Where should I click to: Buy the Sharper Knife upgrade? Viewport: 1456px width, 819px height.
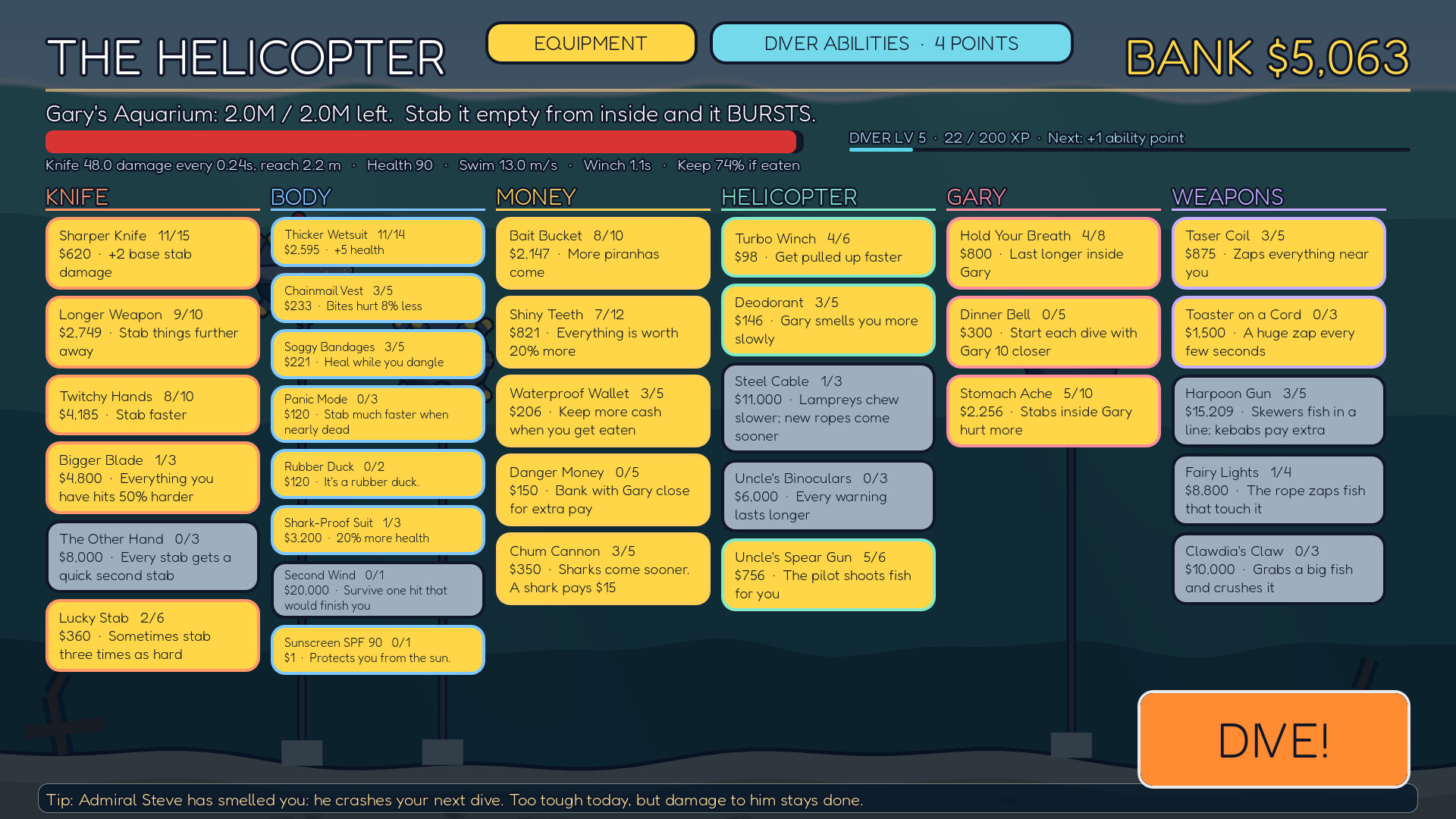click(152, 253)
